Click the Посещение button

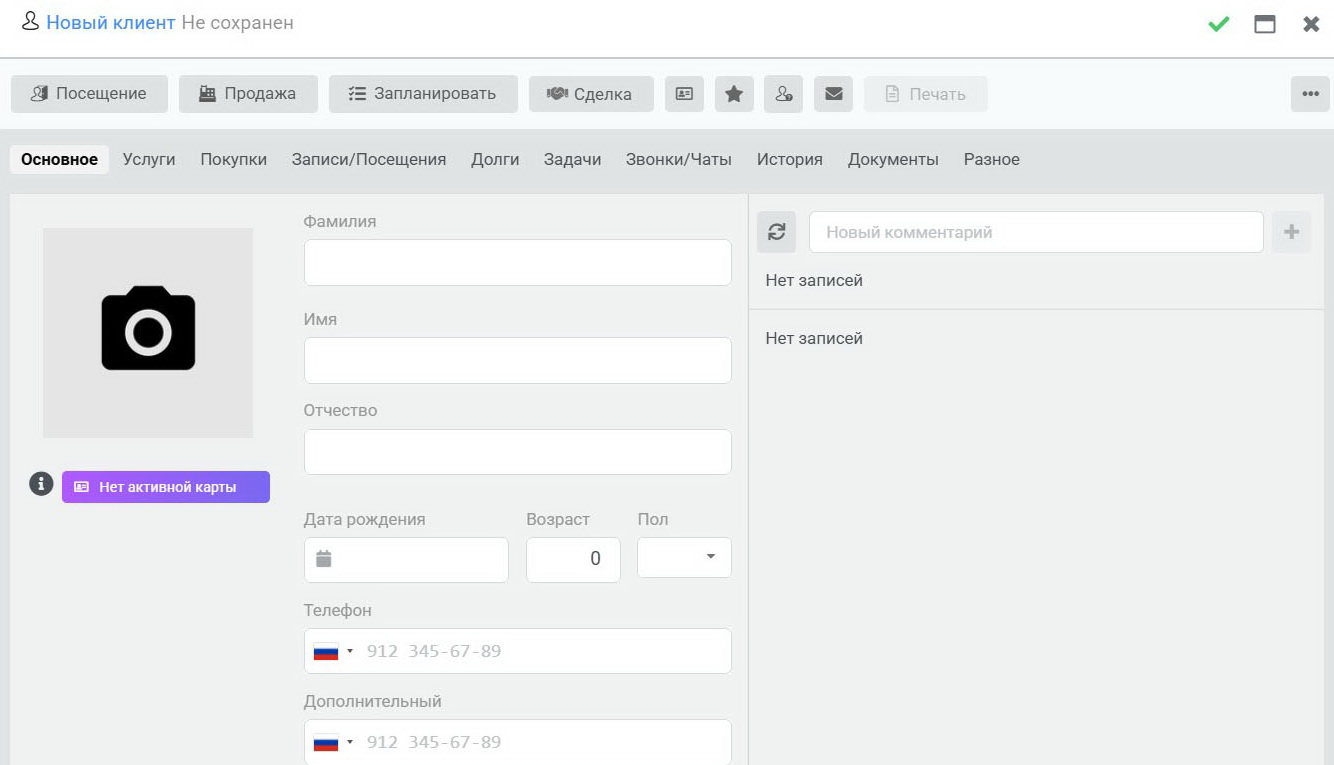89,94
